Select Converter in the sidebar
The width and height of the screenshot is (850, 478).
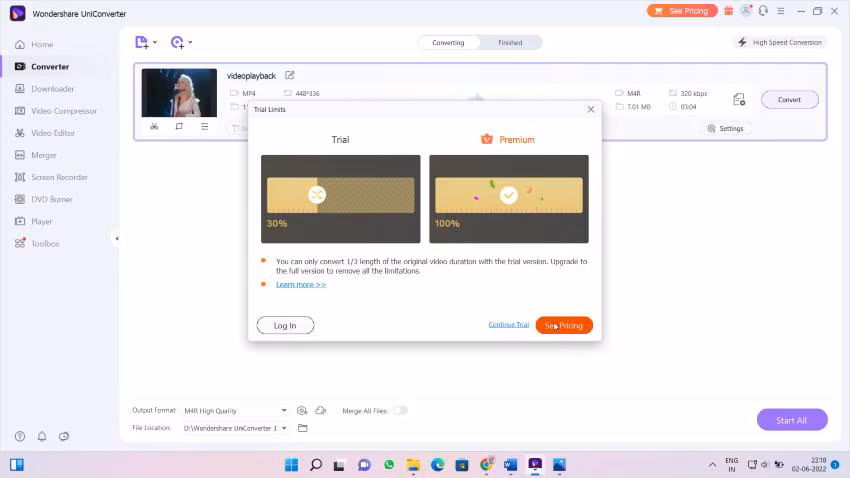tap(42, 67)
